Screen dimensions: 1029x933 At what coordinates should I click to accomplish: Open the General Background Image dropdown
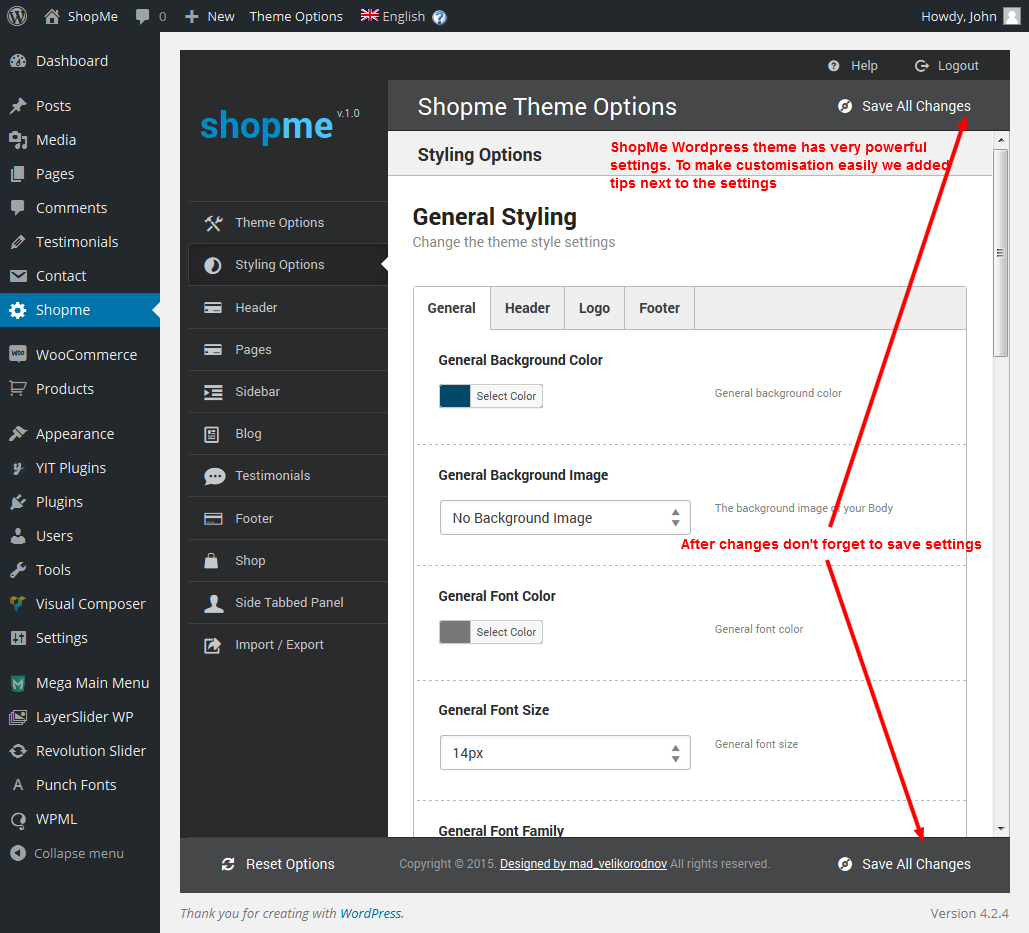point(565,518)
